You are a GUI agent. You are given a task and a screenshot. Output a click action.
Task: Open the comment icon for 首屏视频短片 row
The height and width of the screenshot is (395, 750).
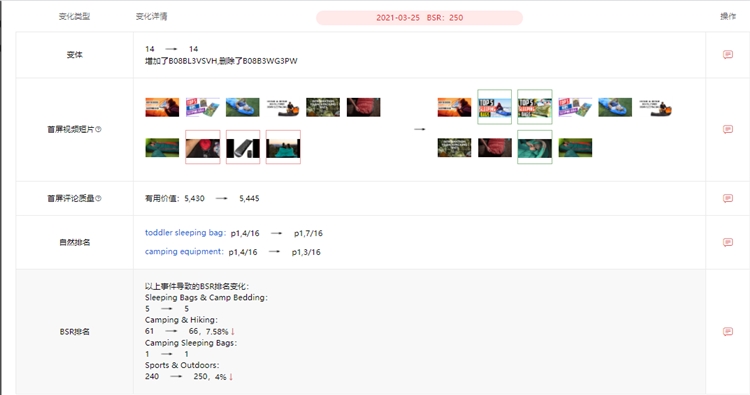[x=728, y=129]
